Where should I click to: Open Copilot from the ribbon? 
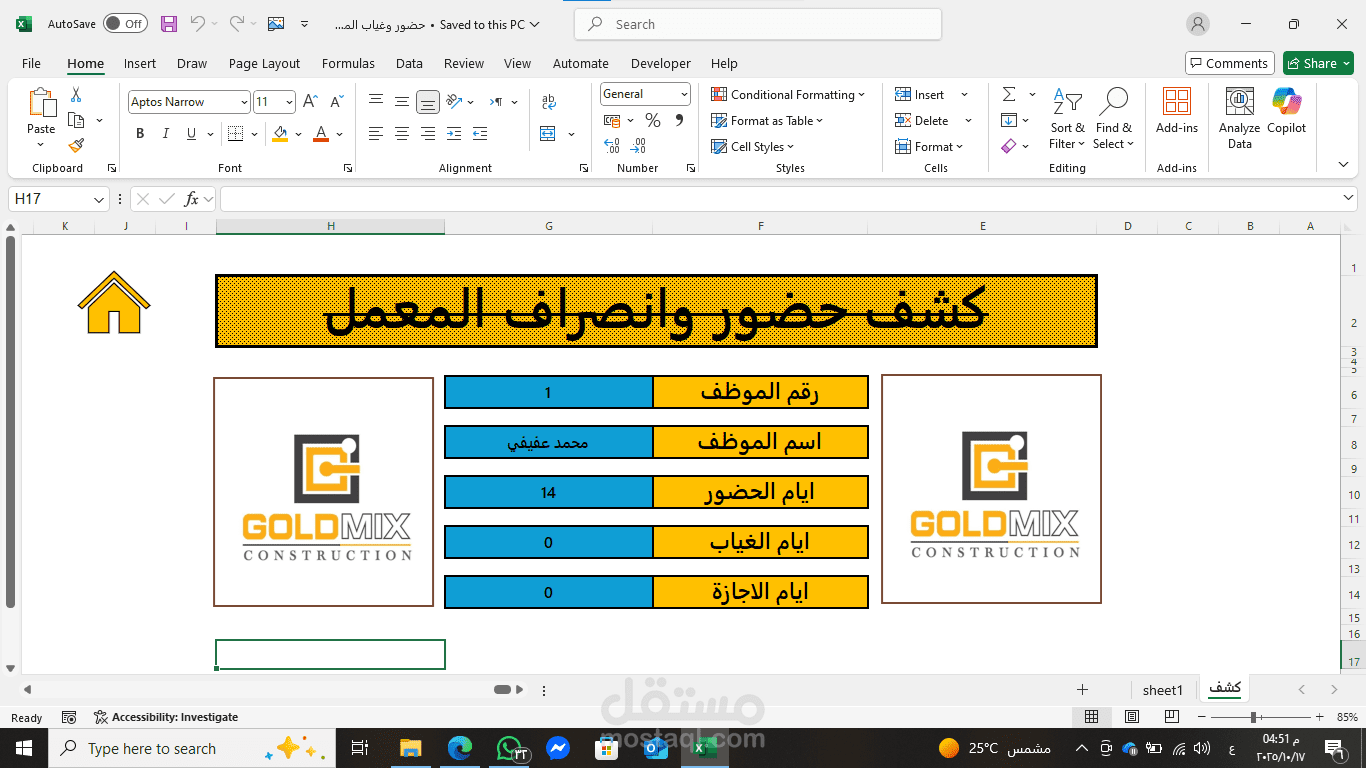coord(1287,110)
